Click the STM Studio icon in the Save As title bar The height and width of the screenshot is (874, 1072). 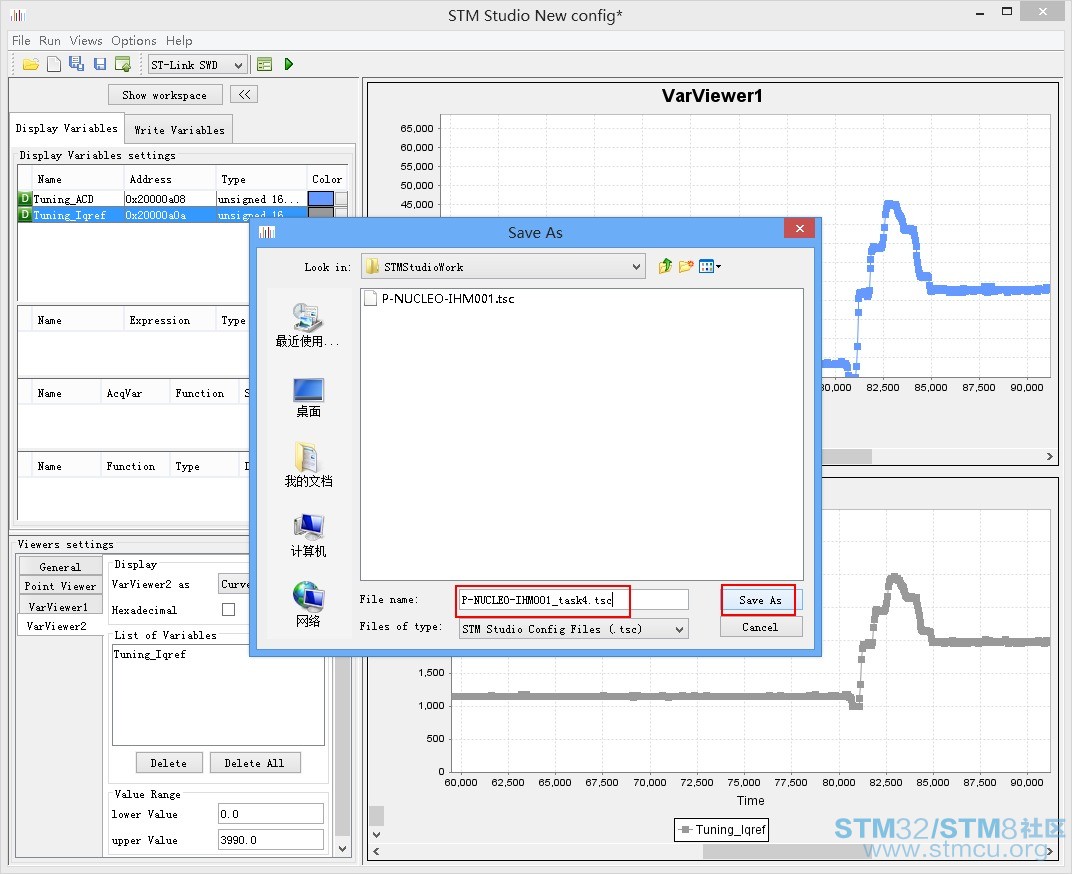click(267, 233)
